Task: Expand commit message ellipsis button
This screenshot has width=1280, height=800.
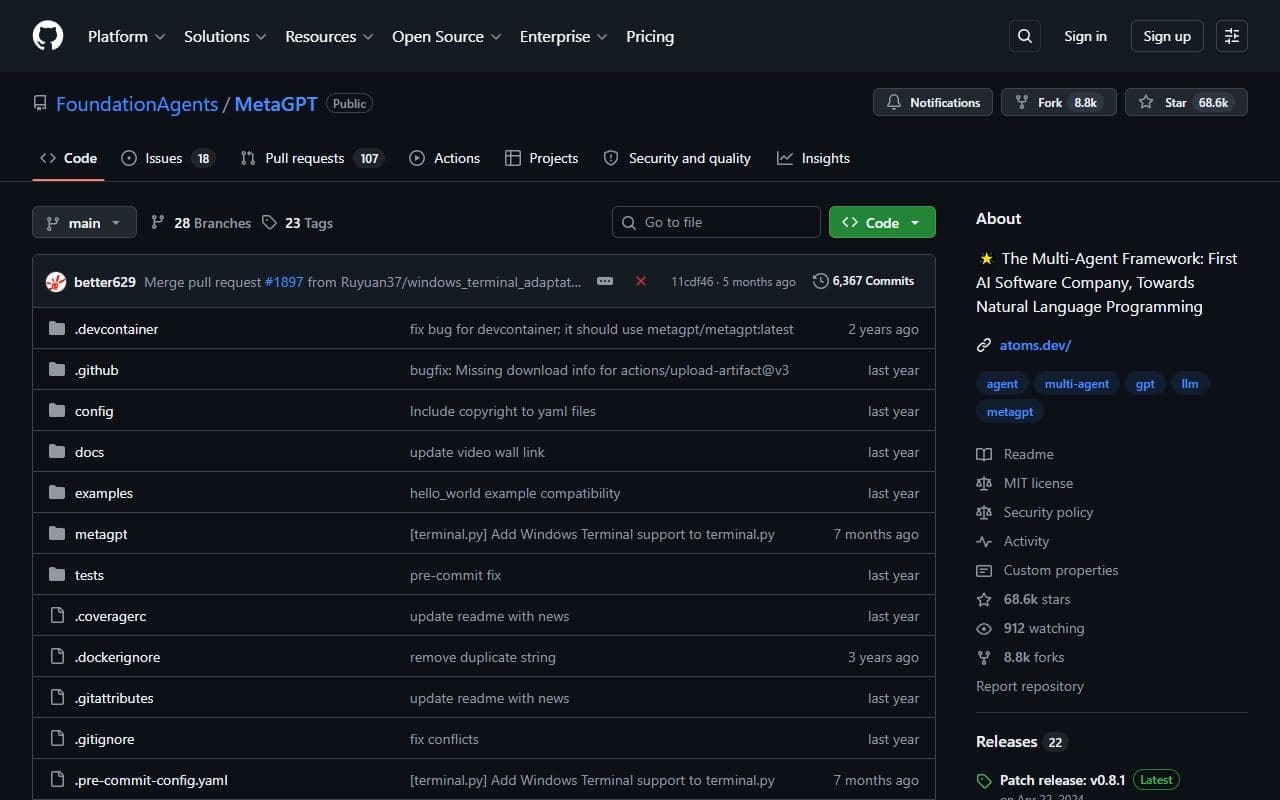Action: pyautogui.click(x=605, y=281)
